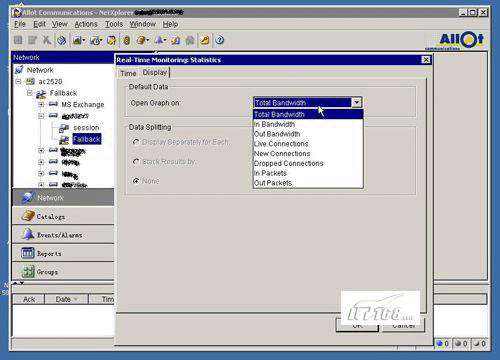Collapse the top Fallback line node
The height and width of the screenshot is (360, 500).
coord(30,93)
